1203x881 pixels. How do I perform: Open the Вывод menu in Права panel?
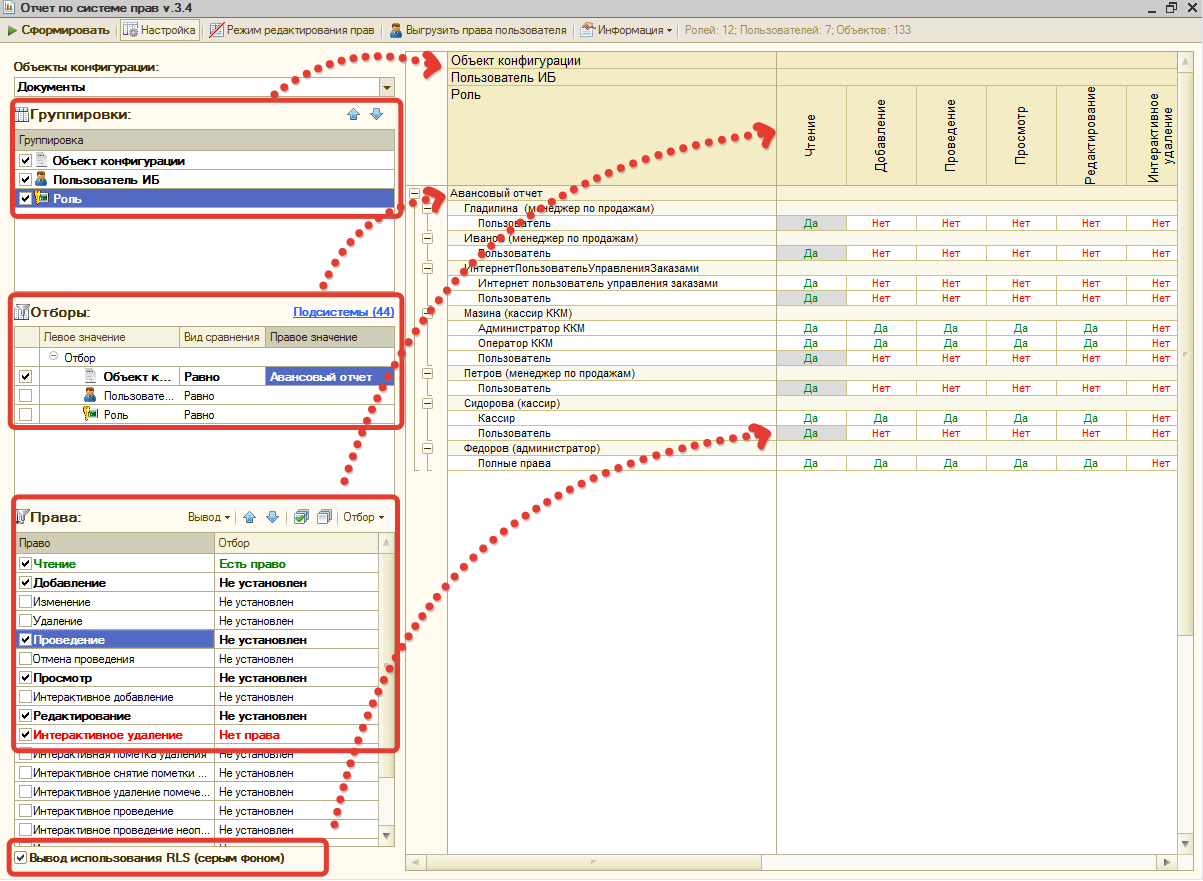(x=209, y=517)
